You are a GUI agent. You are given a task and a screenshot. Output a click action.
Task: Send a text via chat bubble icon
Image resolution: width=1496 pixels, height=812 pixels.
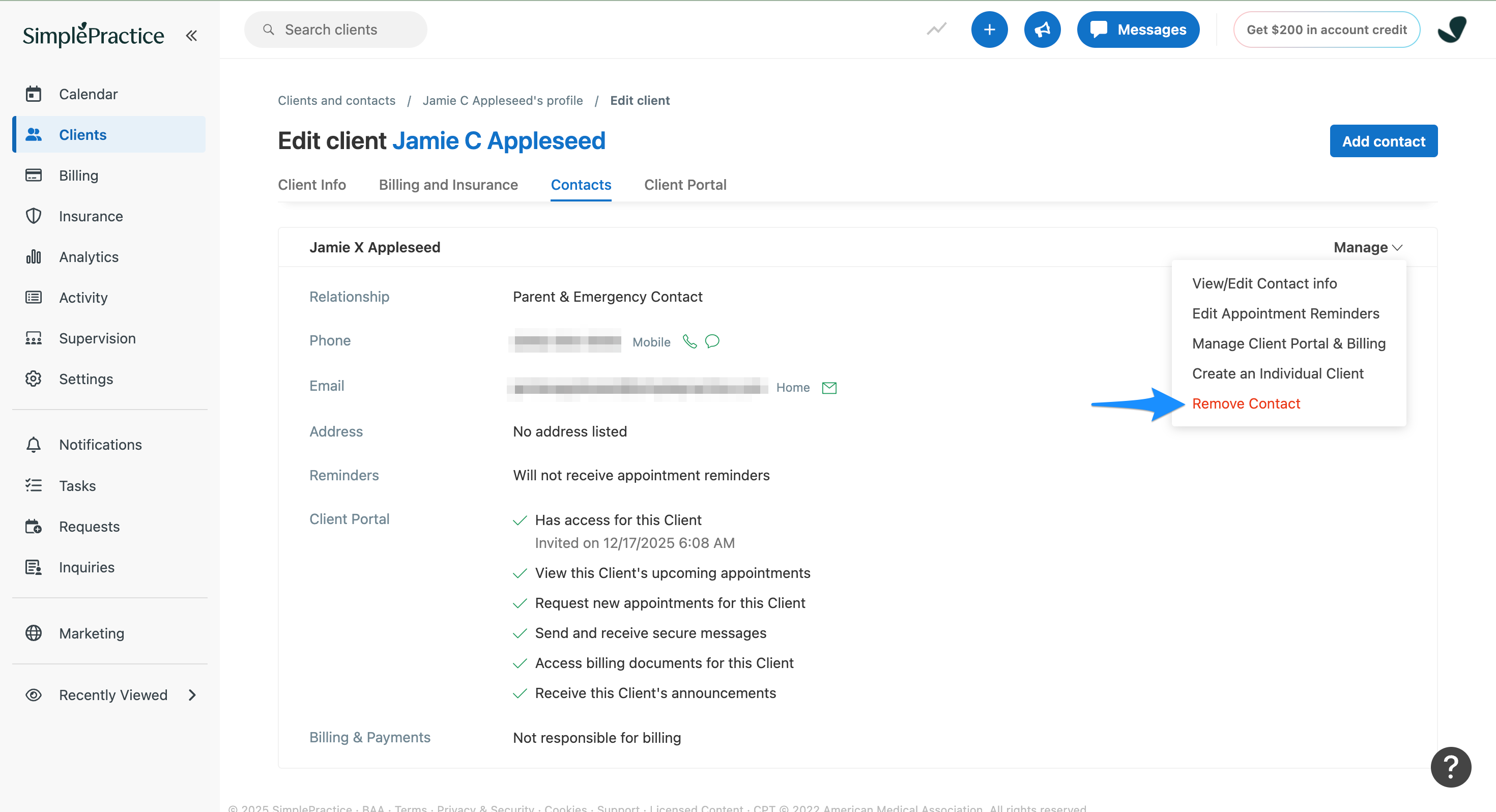pos(712,341)
